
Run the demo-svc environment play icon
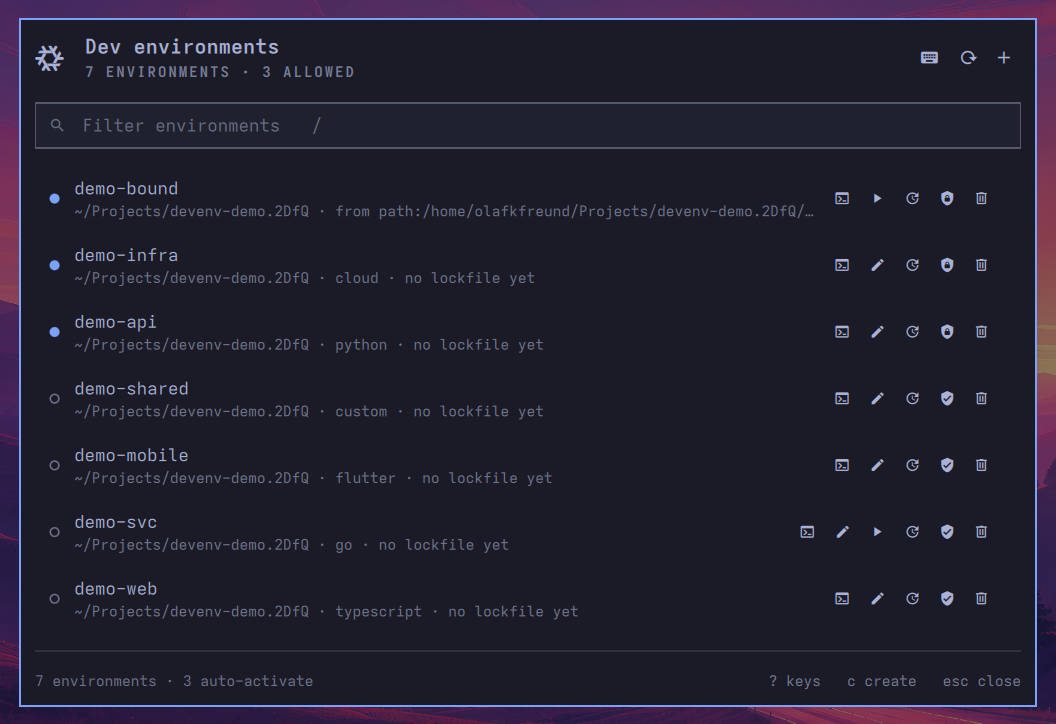(877, 531)
